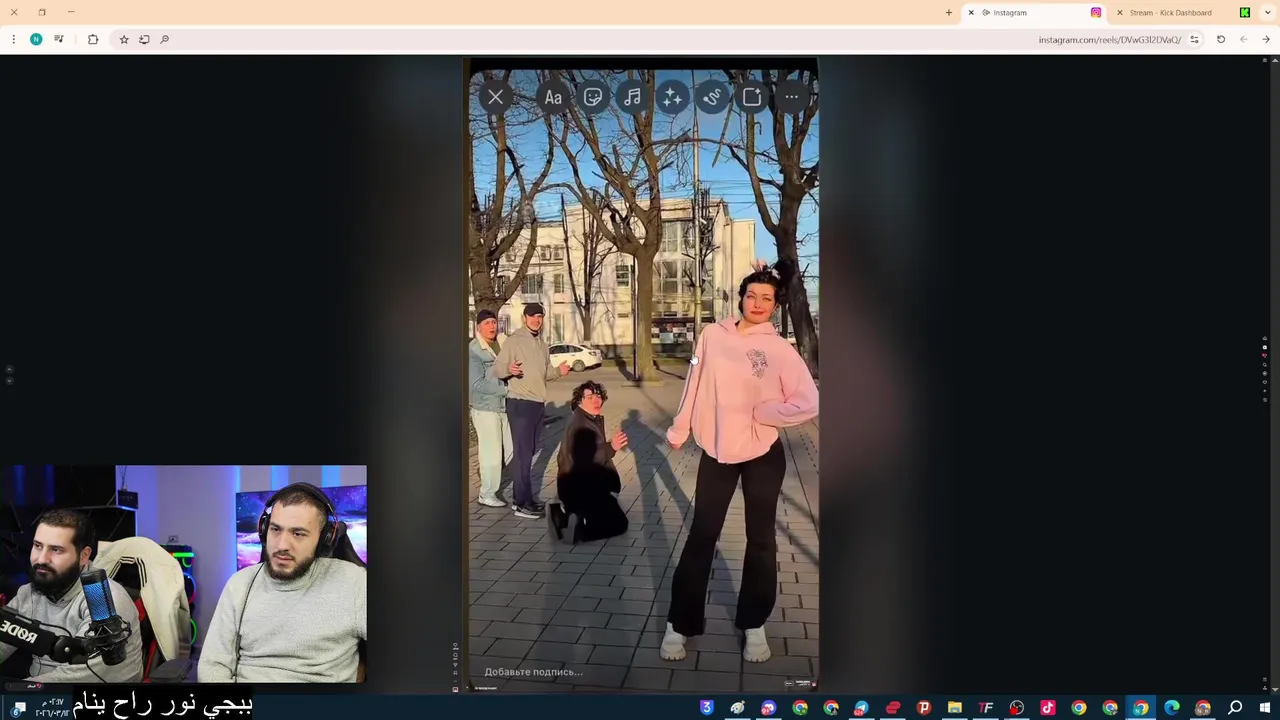Click the story video preview
The width and height of the screenshot is (1280, 720).
643,375
